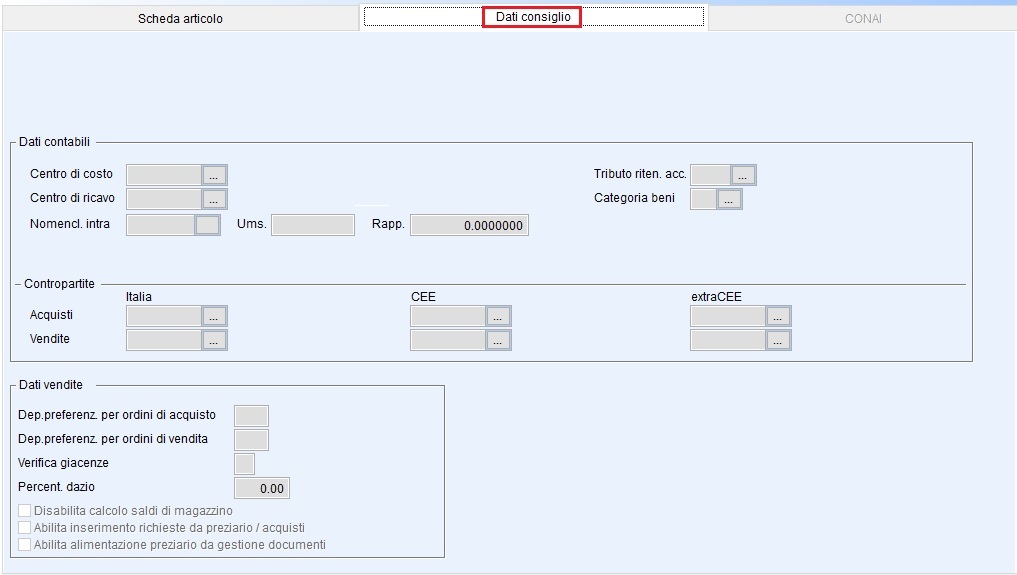Image resolution: width=1017 pixels, height=575 pixels.
Task: Open Tributo riten. acc. lookup button
Action: tap(743, 175)
